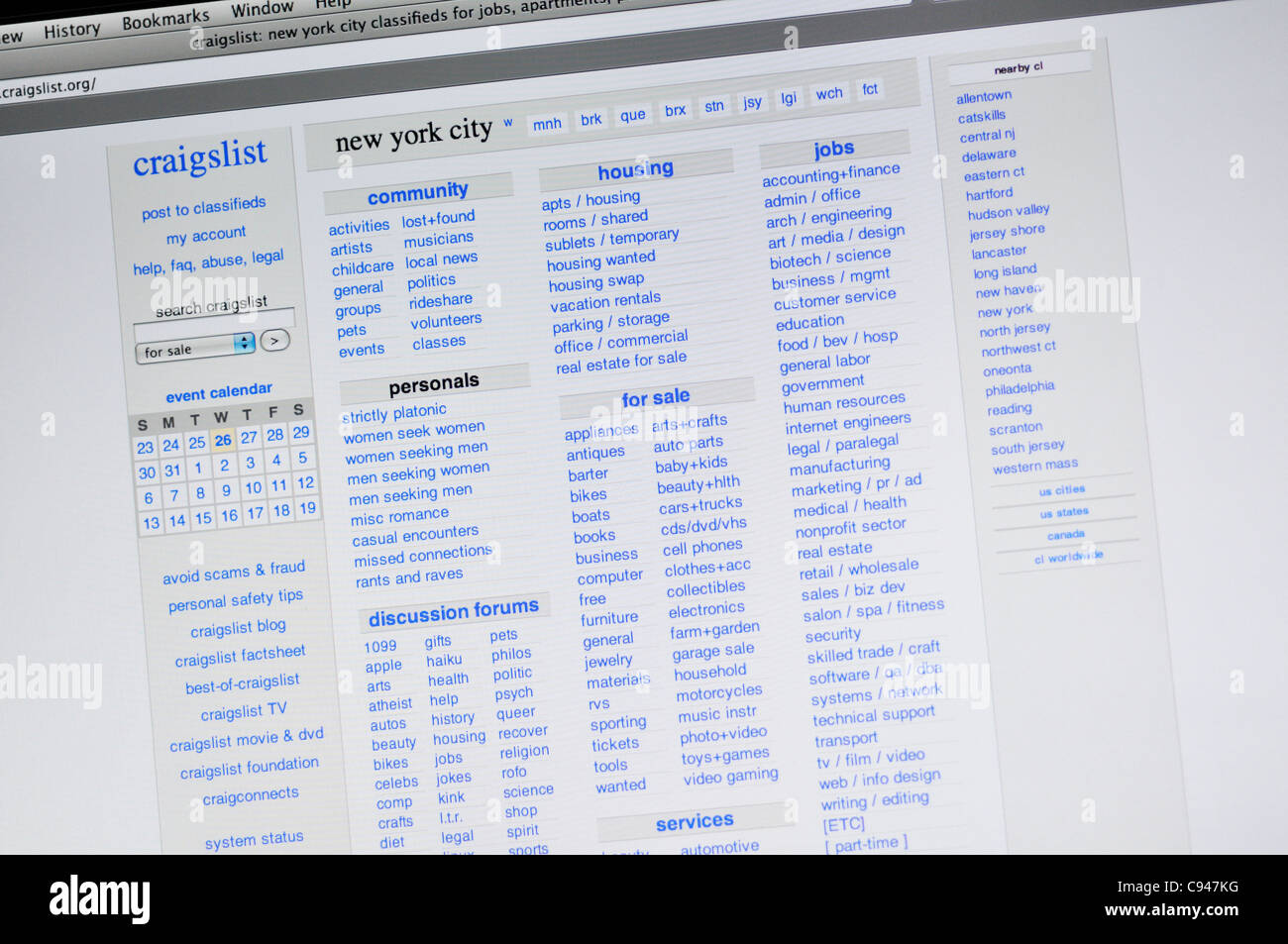1288x944 pixels.
Task: Switch to wch area tab
Action: coord(829,94)
